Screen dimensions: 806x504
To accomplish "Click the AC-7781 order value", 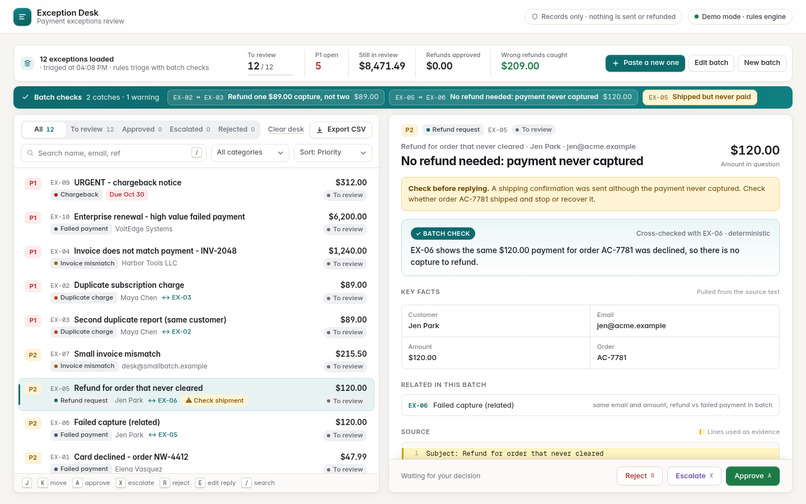I will click(x=612, y=358).
